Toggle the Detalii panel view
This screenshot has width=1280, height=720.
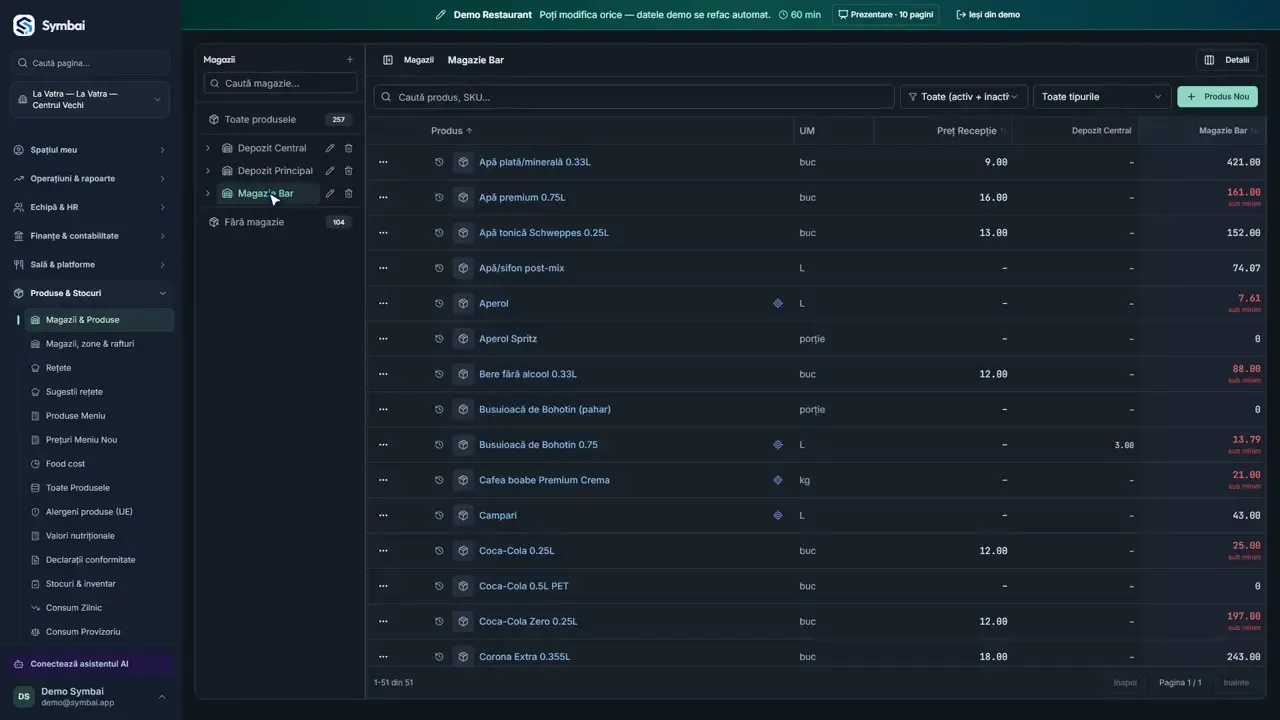point(1227,60)
